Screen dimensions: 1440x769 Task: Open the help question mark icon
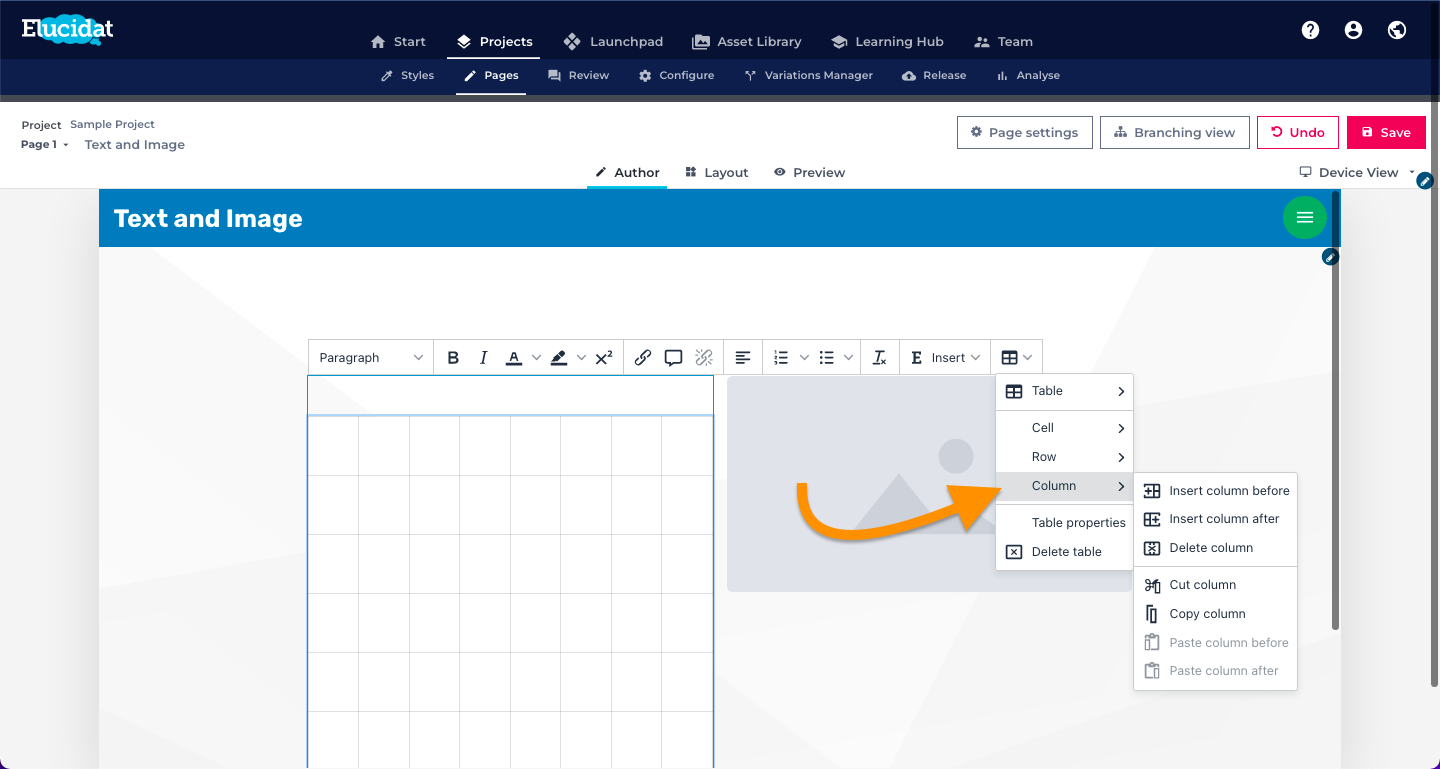click(1310, 30)
